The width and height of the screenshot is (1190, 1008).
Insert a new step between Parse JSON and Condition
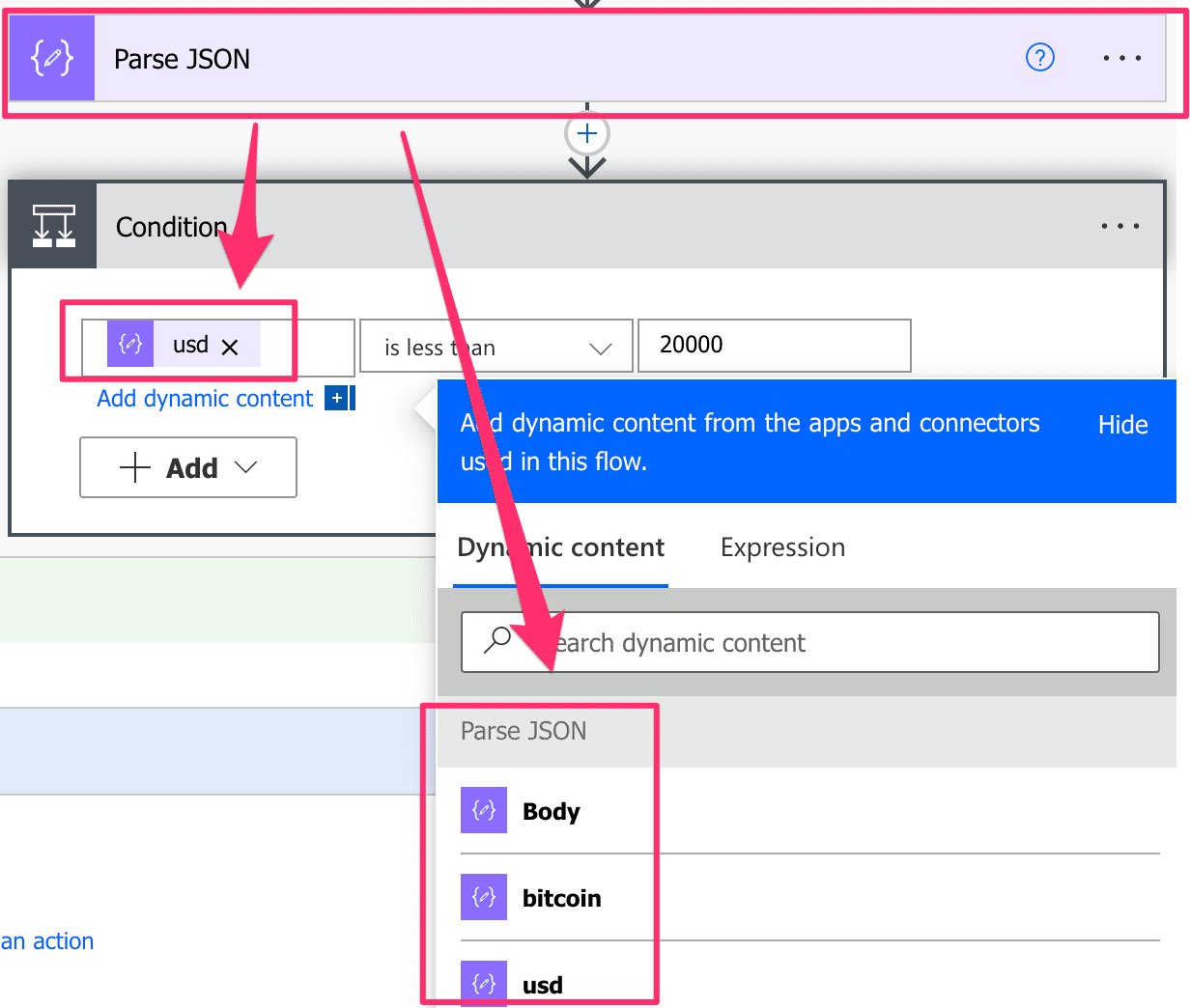coord(586,133)
